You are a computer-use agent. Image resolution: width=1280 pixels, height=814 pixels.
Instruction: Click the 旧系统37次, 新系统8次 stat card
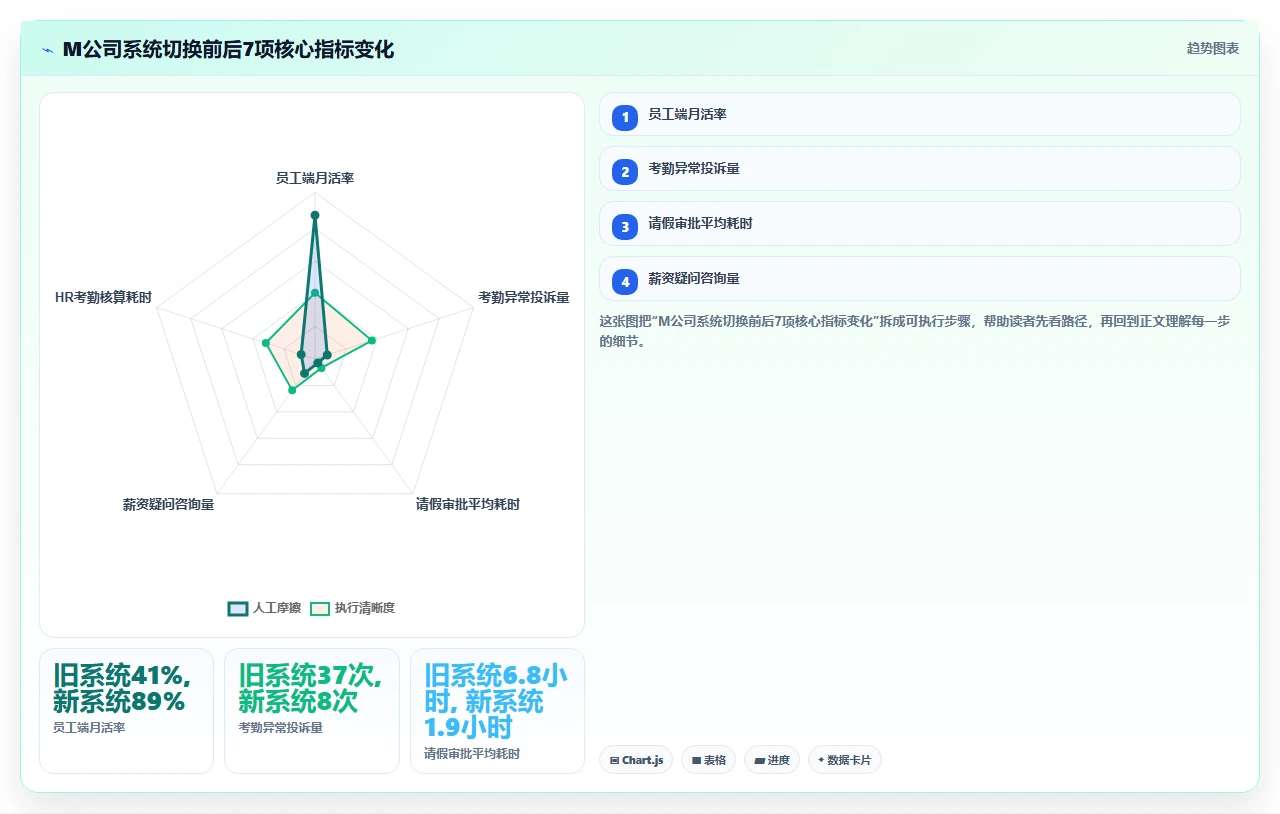pos(312,711)
